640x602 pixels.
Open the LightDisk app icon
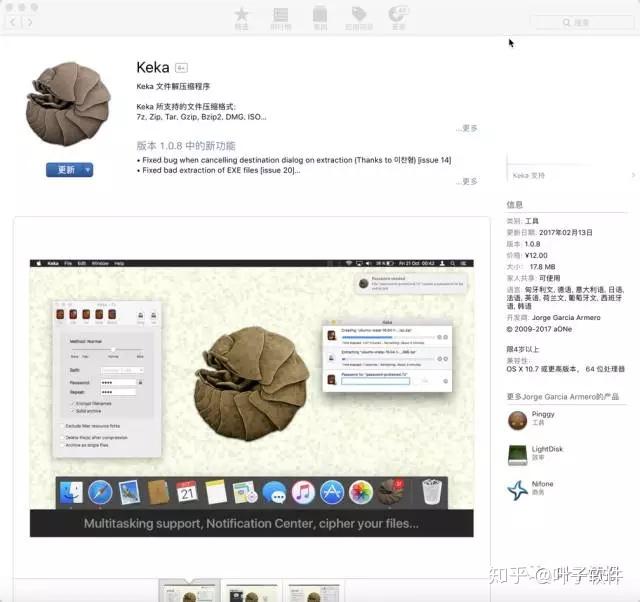(517, 455)
